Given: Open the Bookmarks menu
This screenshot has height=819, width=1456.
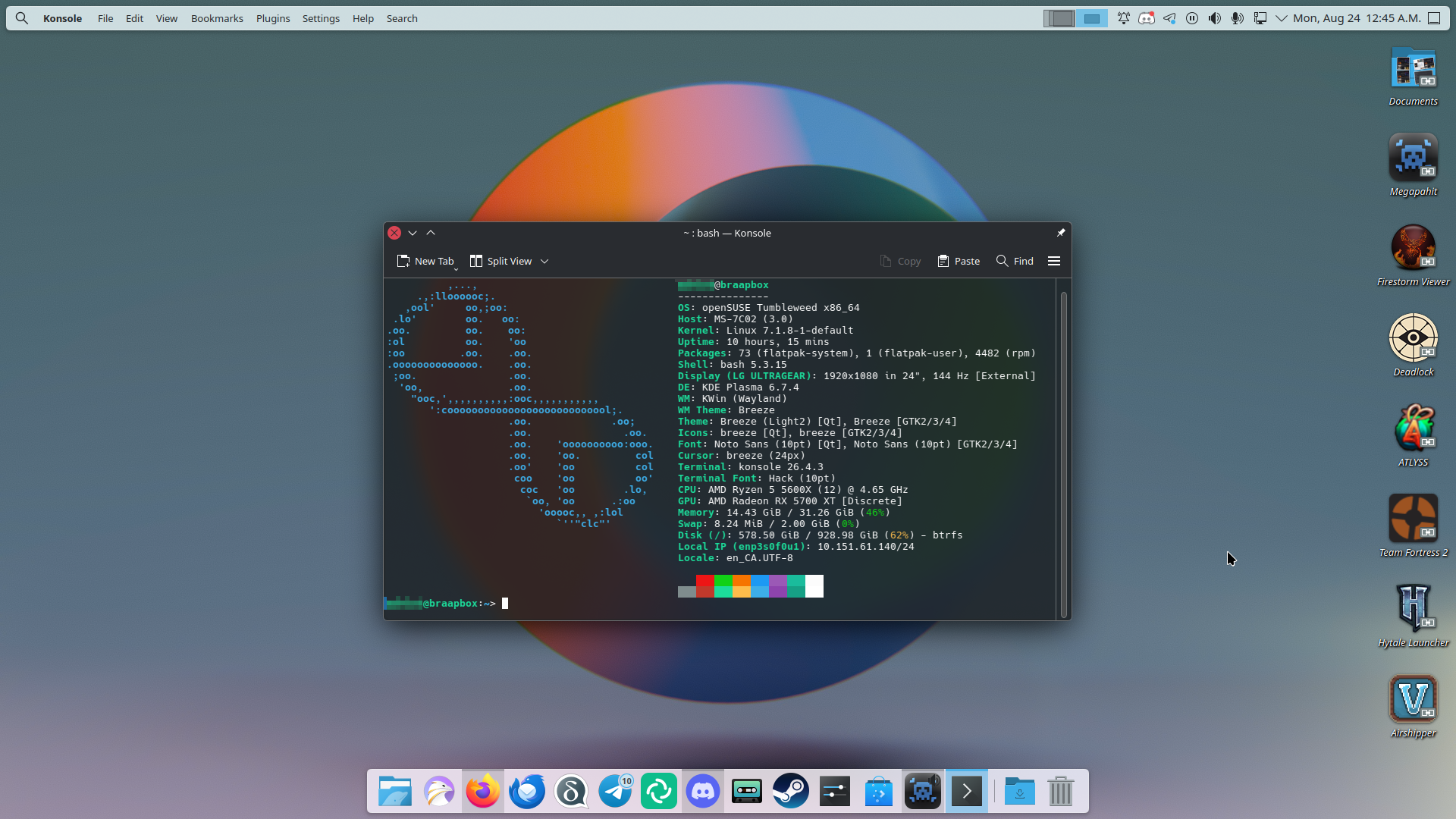Looking at the screenshot, I should [x=217, y=18].
